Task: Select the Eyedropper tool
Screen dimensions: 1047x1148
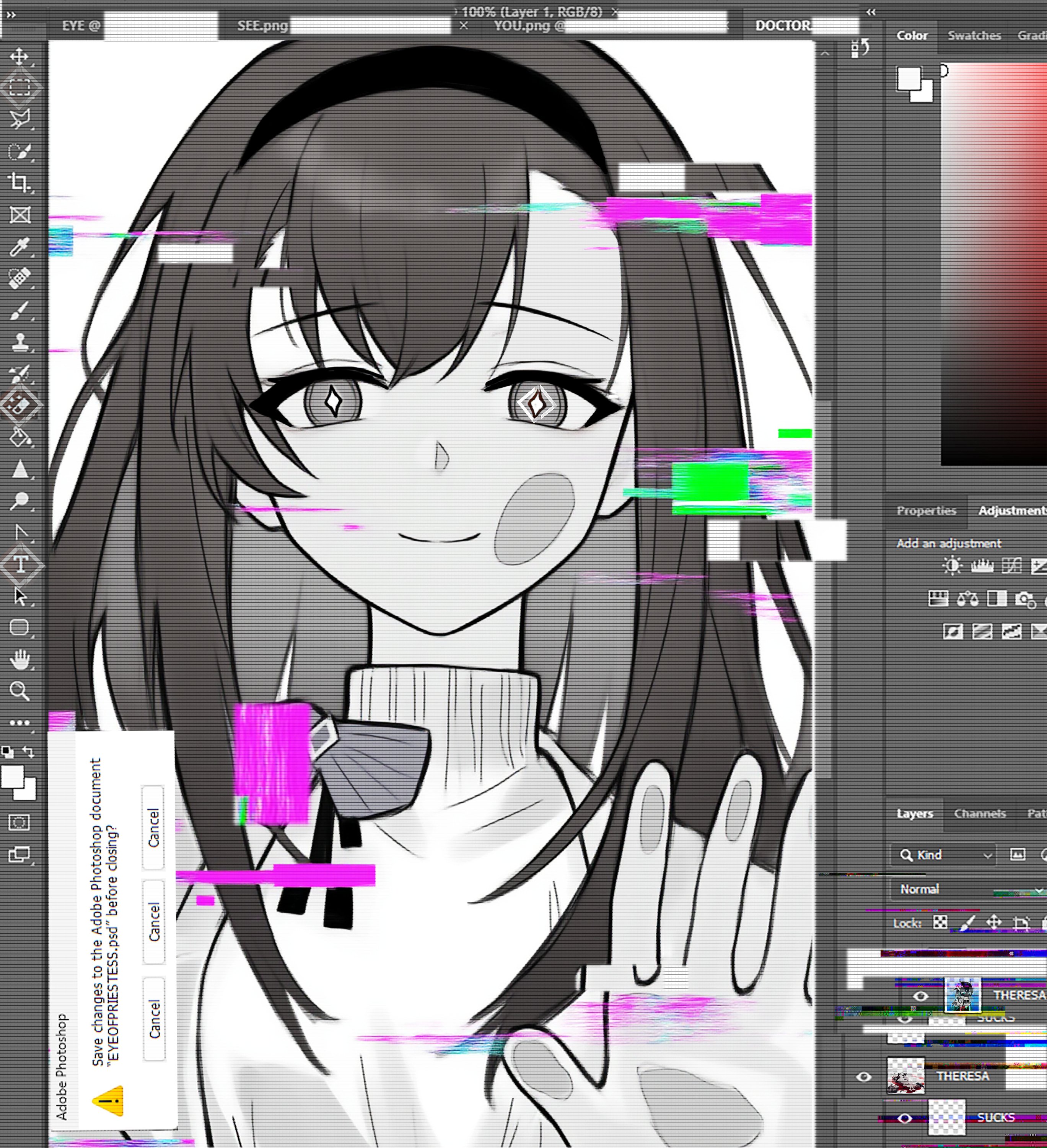Action: [20, 247]
